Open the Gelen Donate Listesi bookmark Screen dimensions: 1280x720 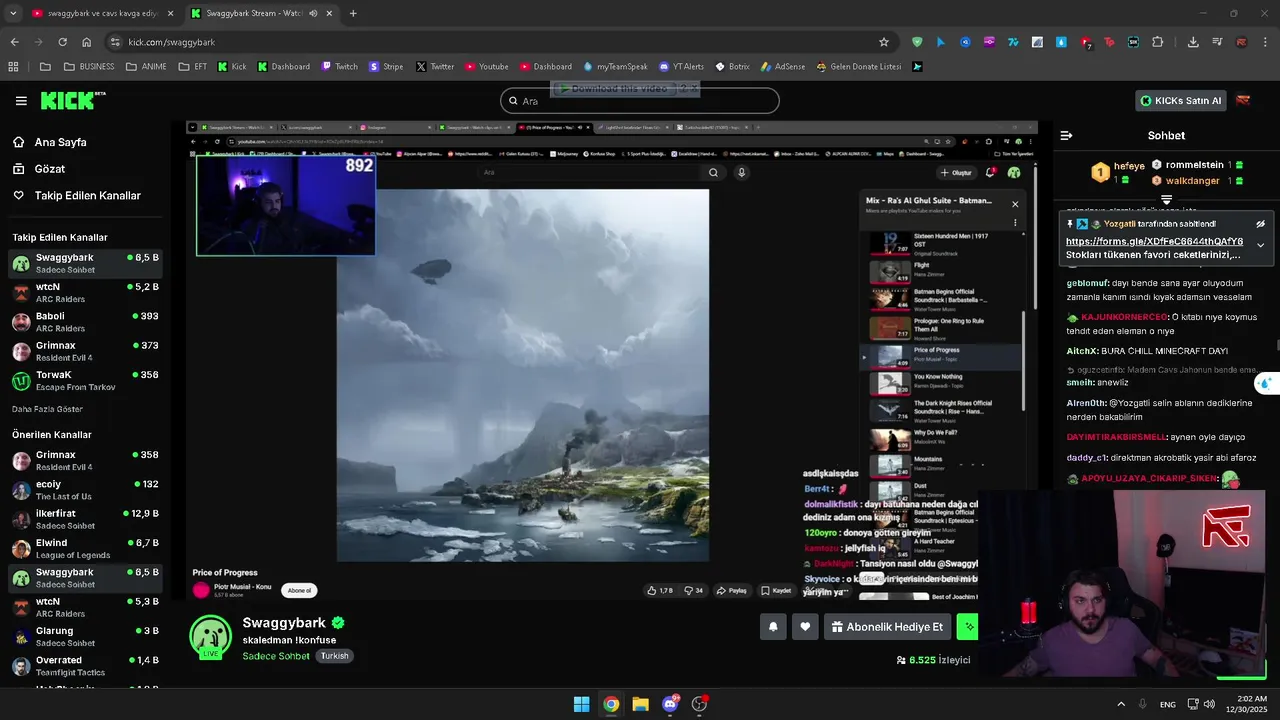[859, 67]
